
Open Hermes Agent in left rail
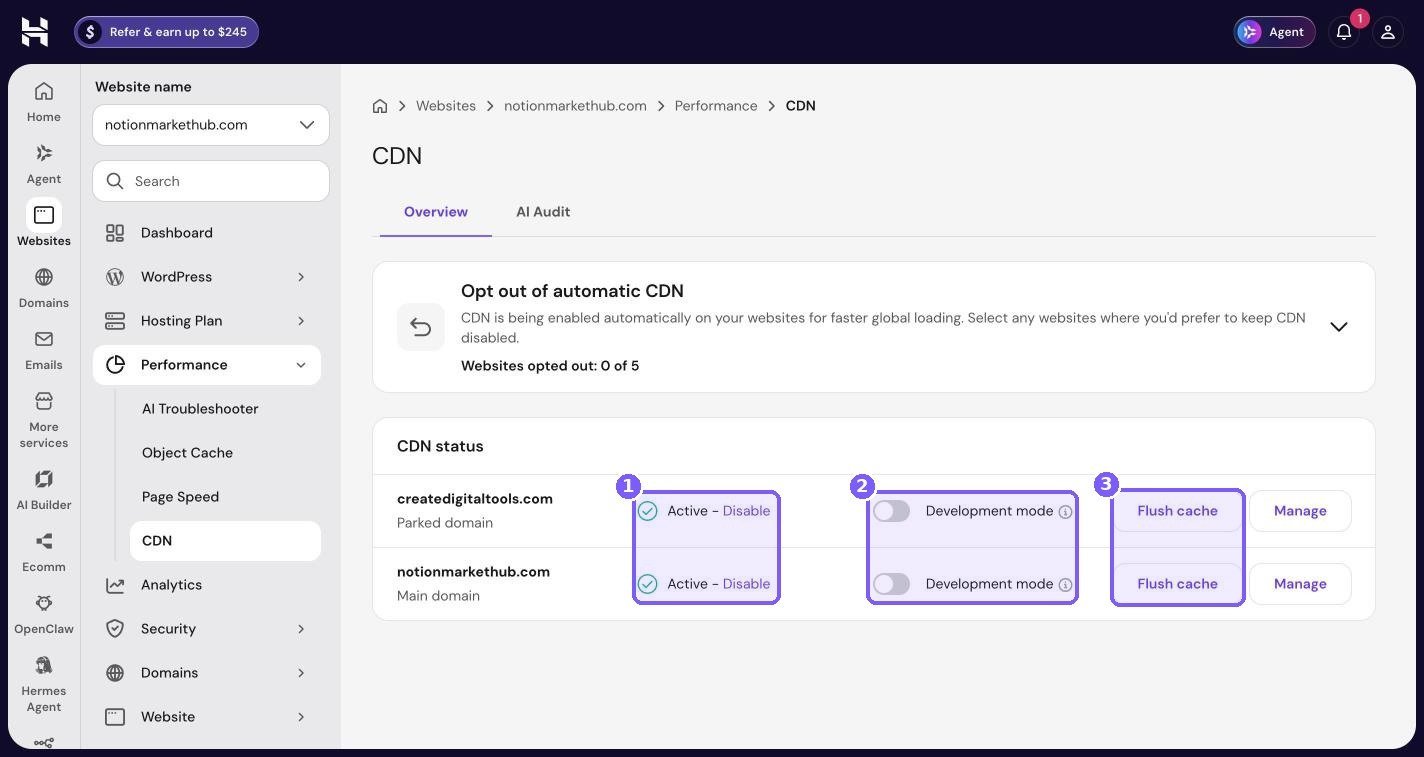pyautogui.click(x=44, y=684)
